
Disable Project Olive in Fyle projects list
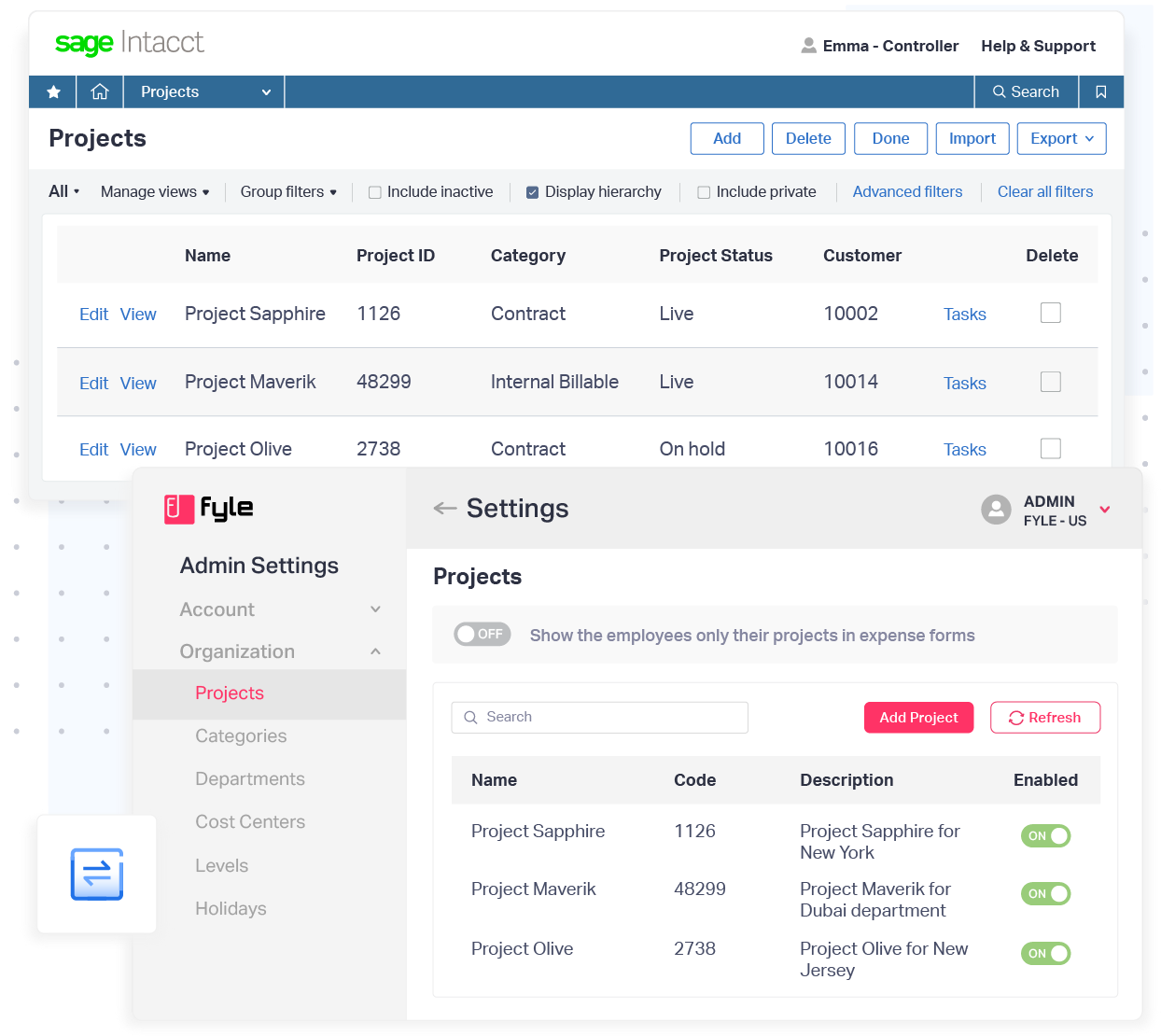(x=1045, y=954)
